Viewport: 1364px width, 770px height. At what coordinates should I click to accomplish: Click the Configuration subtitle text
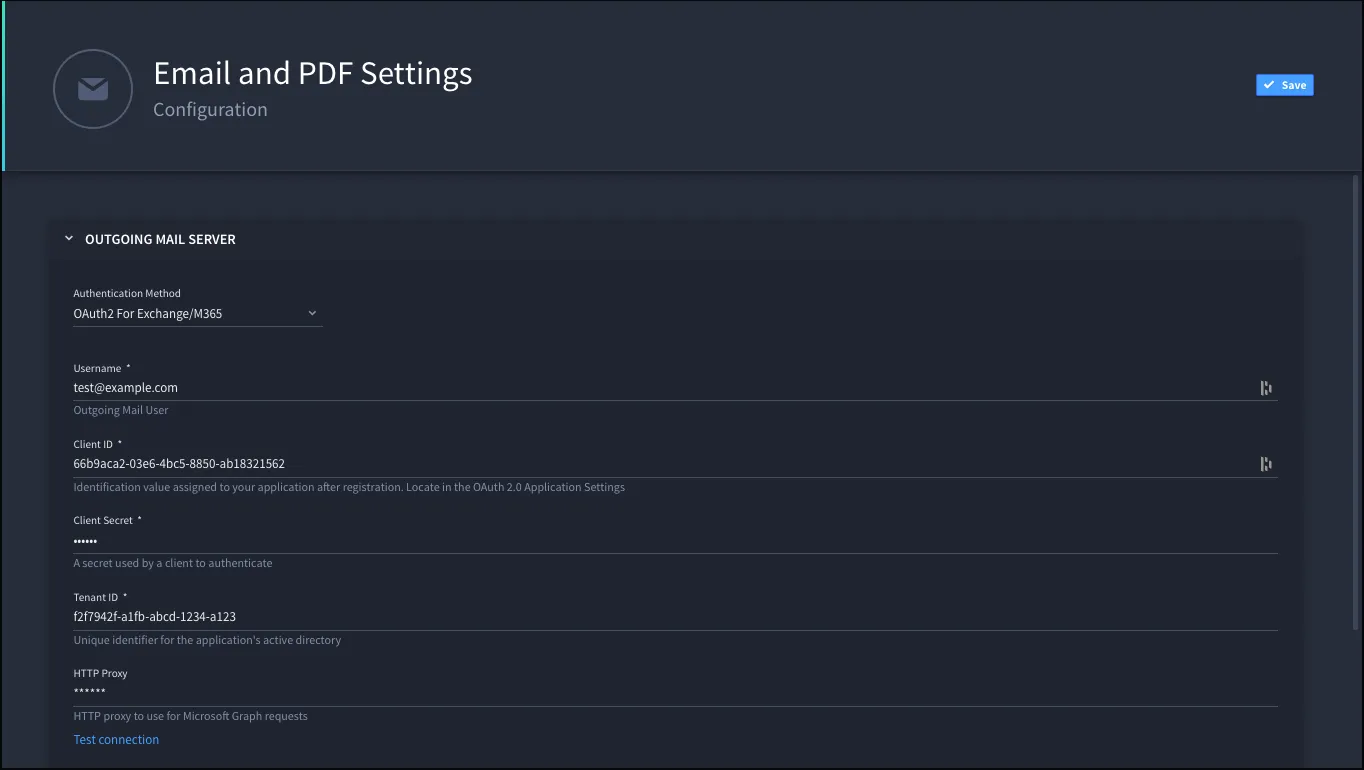click(x=210, y=110)
